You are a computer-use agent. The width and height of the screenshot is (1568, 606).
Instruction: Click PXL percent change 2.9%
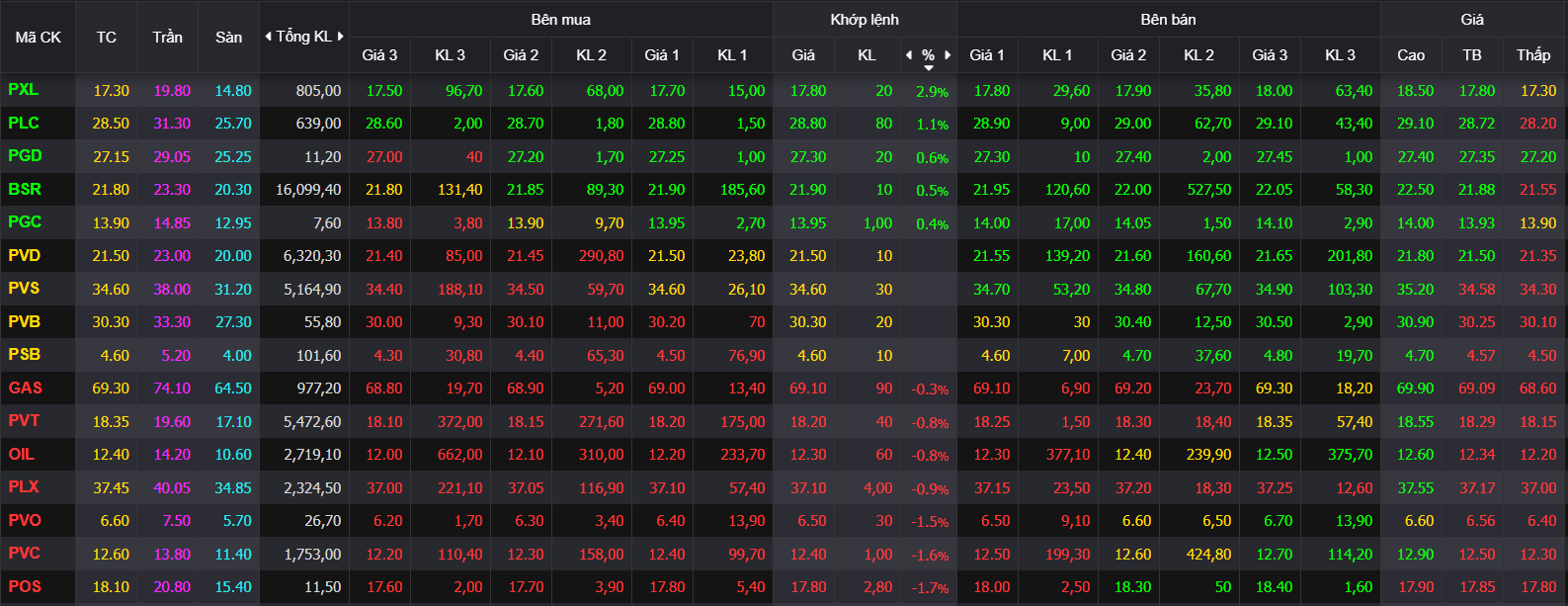pyautogui.click(x=932, y=92)
